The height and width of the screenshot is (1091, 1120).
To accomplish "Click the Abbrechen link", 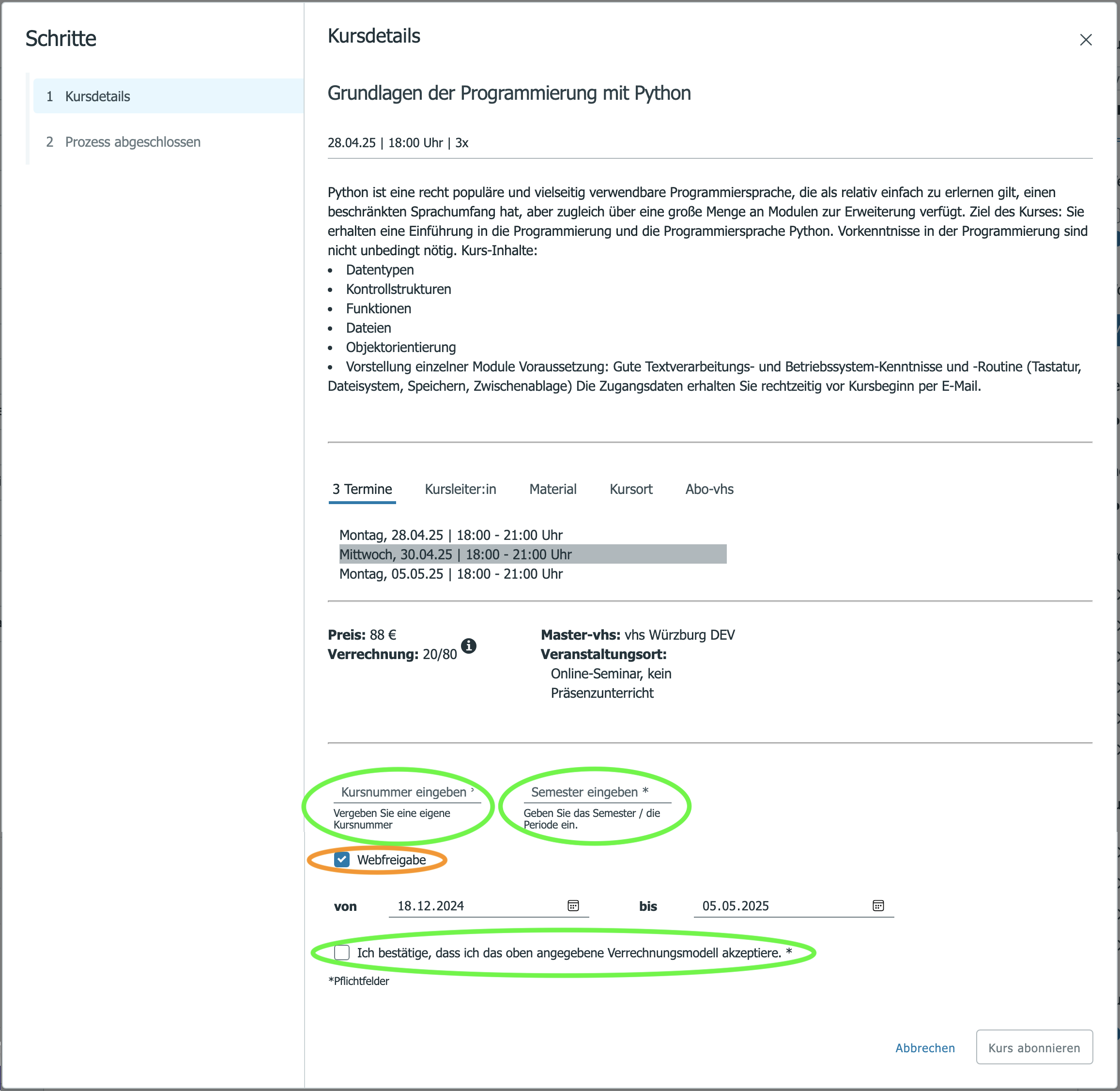I will pos(925,1048).
